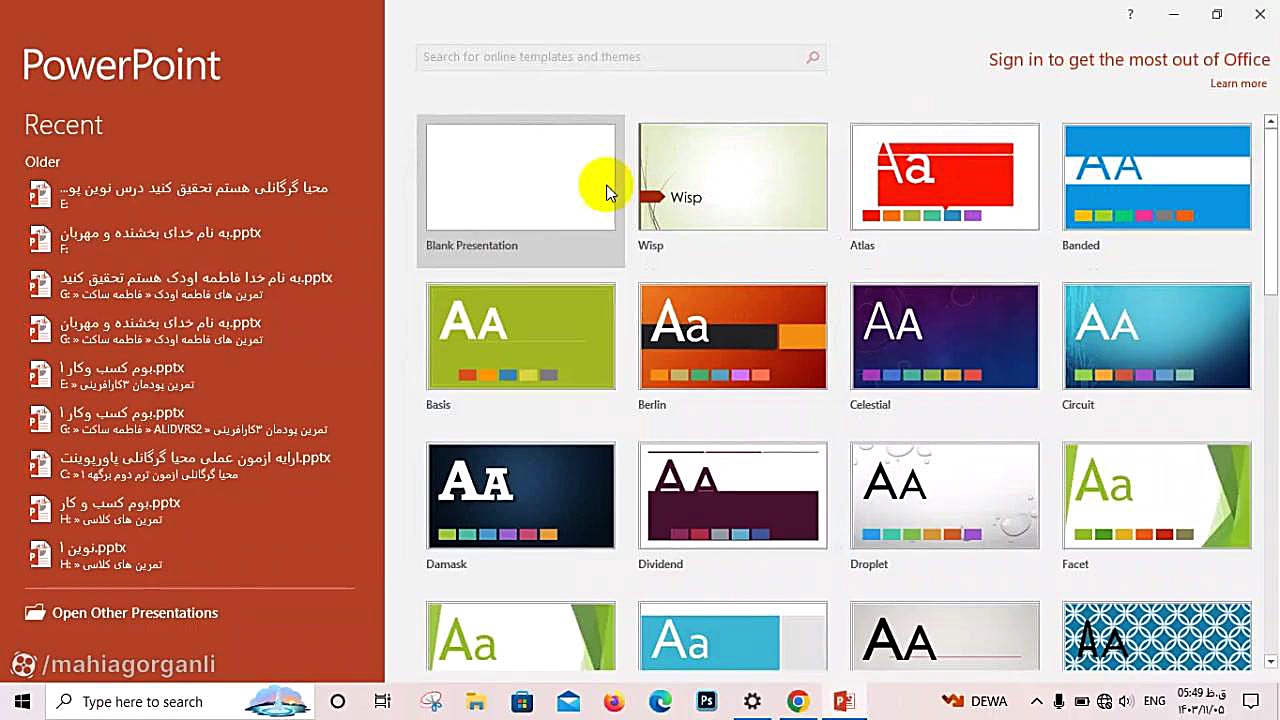Image resolution: width=1280 pixels, height=720 pixels.
Task: Pick the Droplet template
Action: pyautogui.click(x=945, y=496)
